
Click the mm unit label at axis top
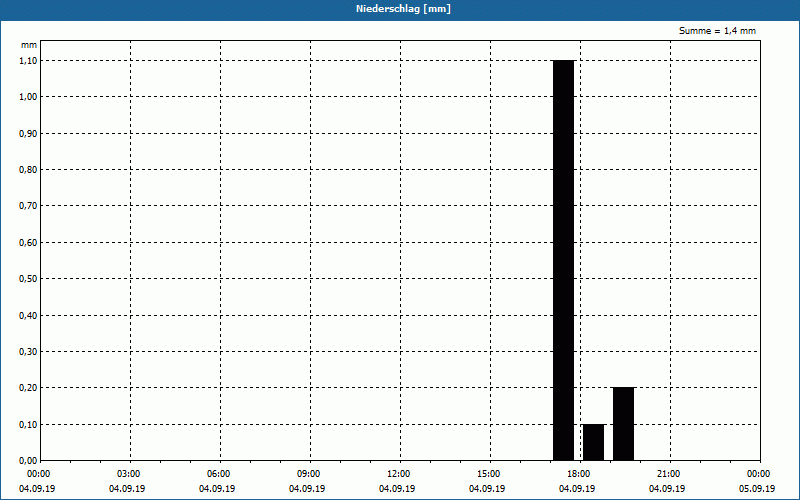pyautogui.click(x=29, y=45)
